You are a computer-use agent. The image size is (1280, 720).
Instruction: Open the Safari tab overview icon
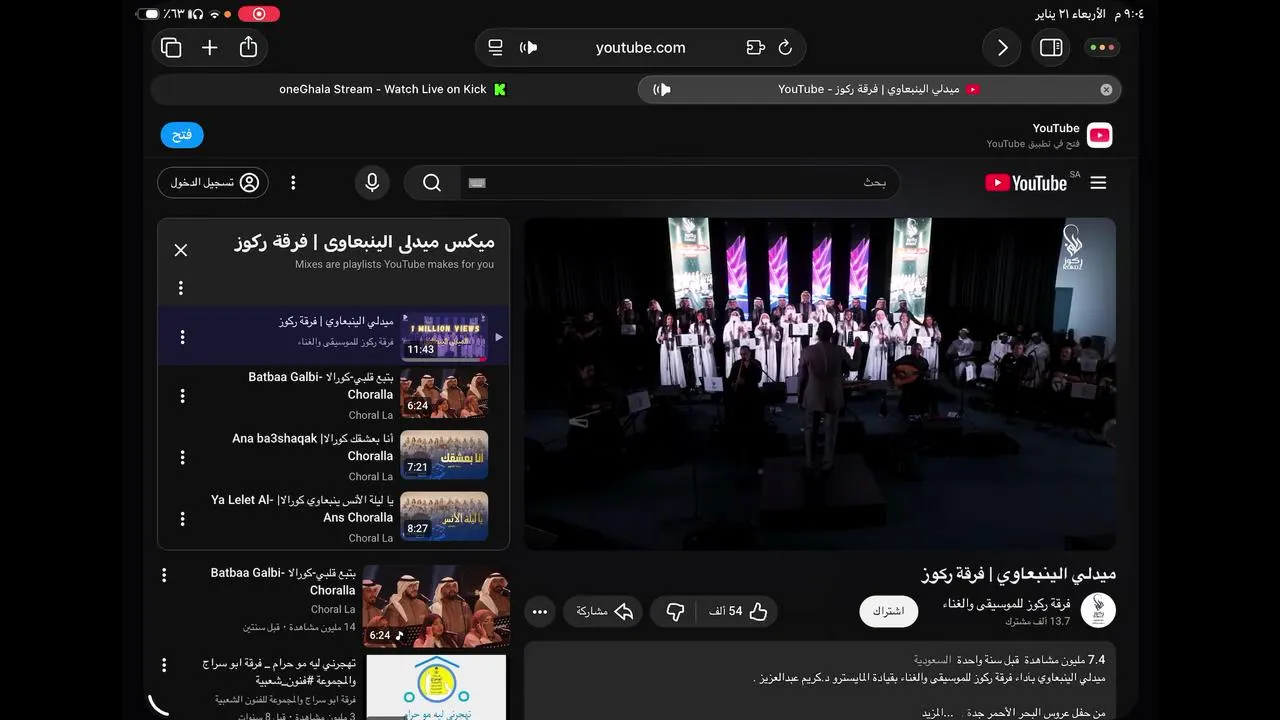click(x=171, y=48)
